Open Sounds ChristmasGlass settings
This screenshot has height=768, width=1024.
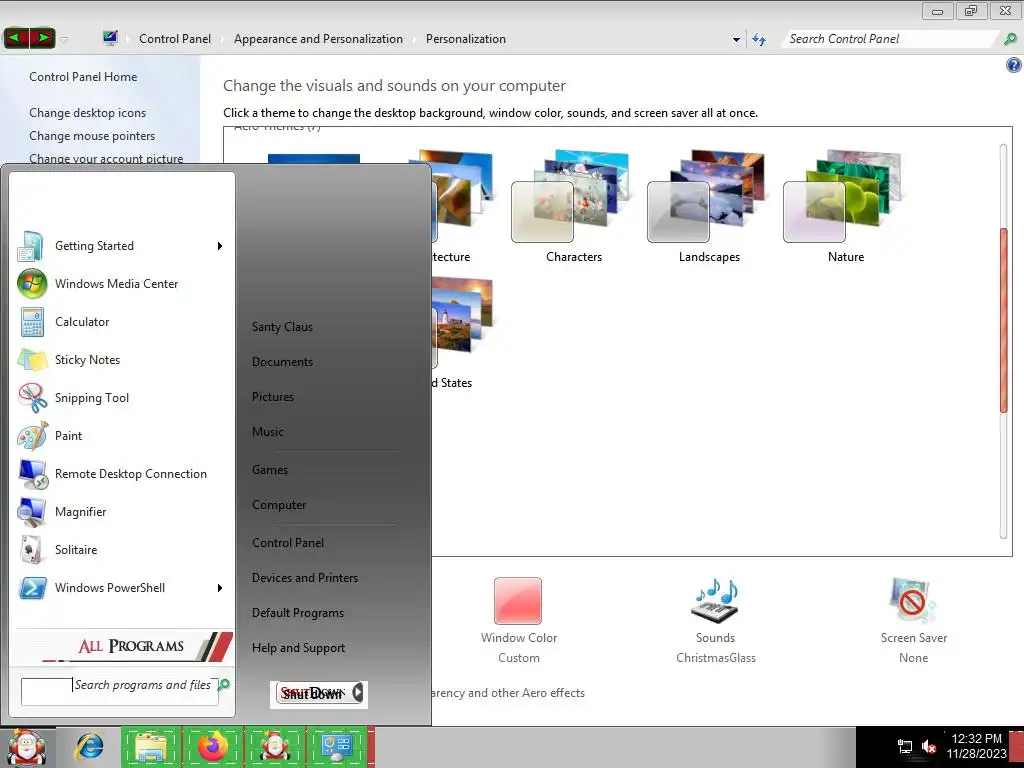(x=716, y=620)
